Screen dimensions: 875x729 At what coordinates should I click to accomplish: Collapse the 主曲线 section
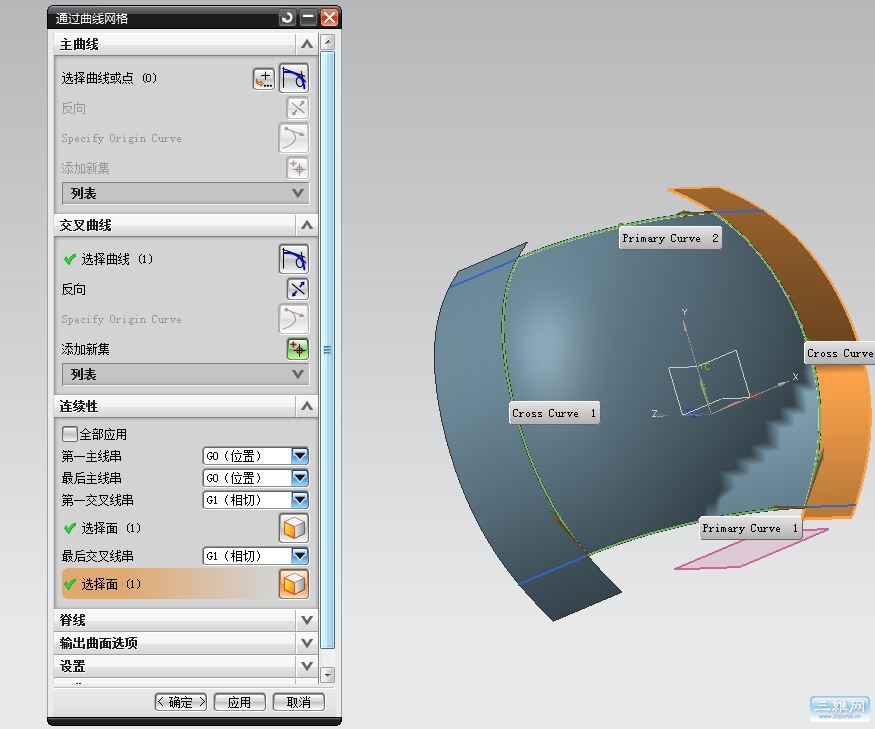click(306, 44)
